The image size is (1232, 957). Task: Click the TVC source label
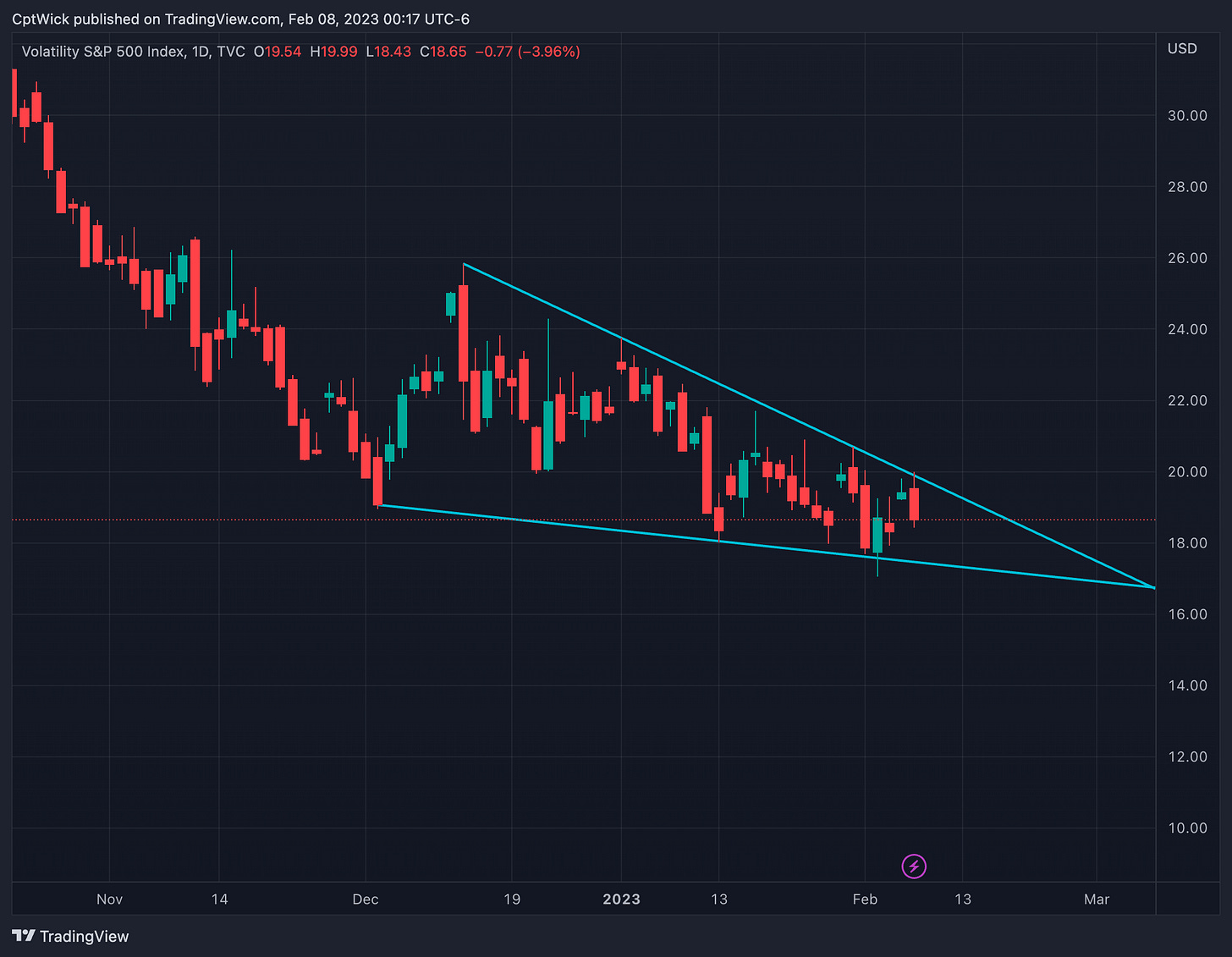pyautogui.click(x=231, y=52)
